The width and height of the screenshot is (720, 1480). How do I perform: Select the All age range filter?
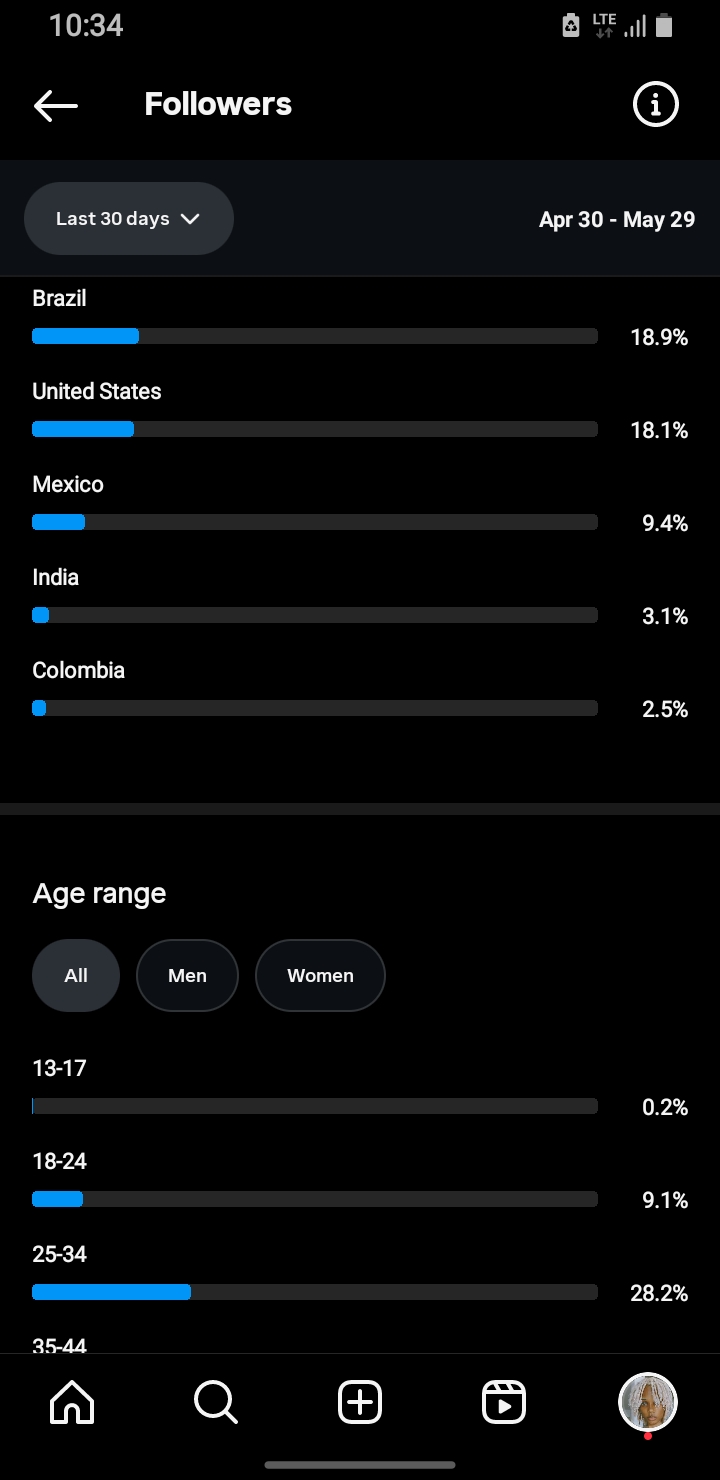click(76, 976)
